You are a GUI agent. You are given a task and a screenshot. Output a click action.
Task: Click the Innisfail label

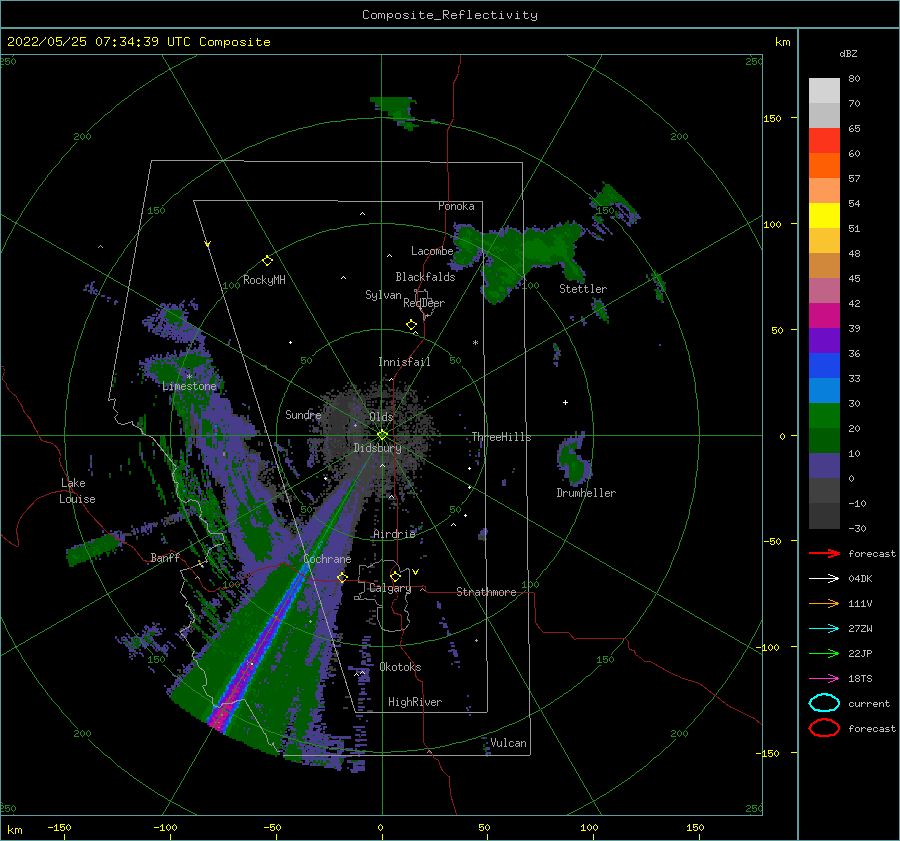[404, 362]
